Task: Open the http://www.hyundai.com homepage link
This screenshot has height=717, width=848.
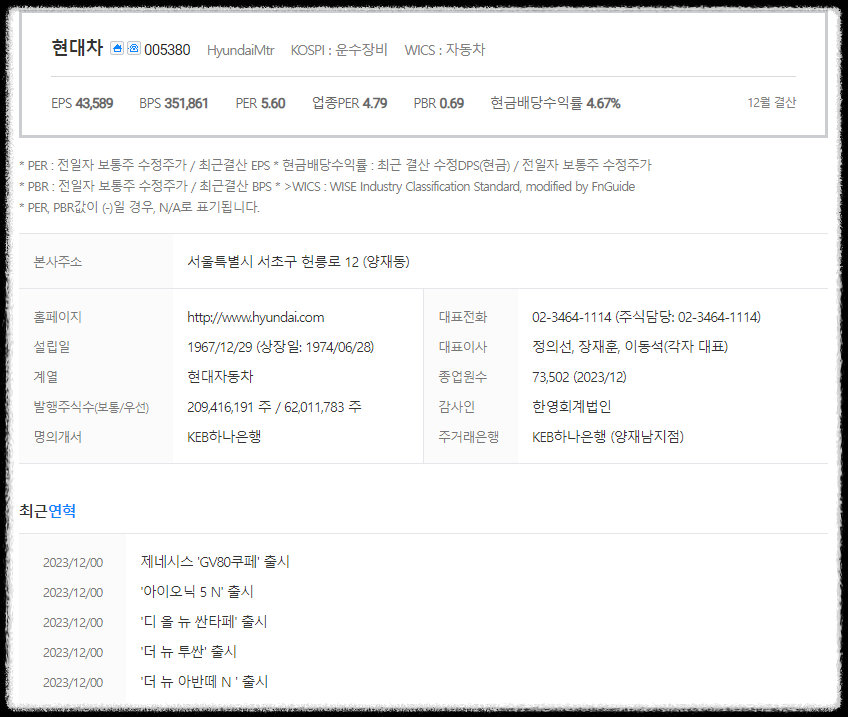Action: point(256,317)
